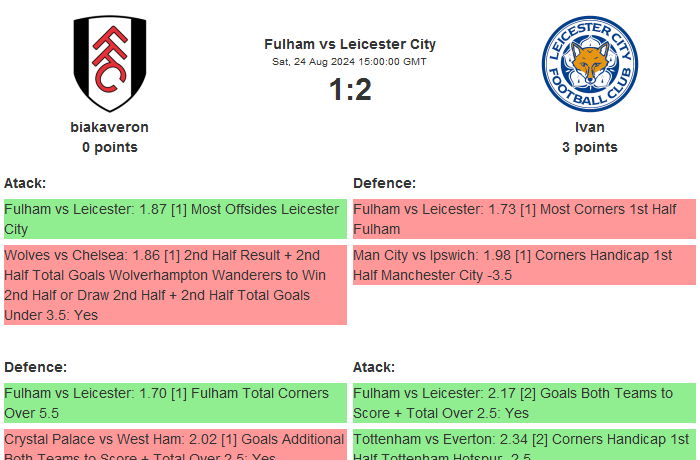This screenshot has width=700, height=460.
Task: Select Most Offsides Leicester City bet
Action: click(x=175, y=219)
